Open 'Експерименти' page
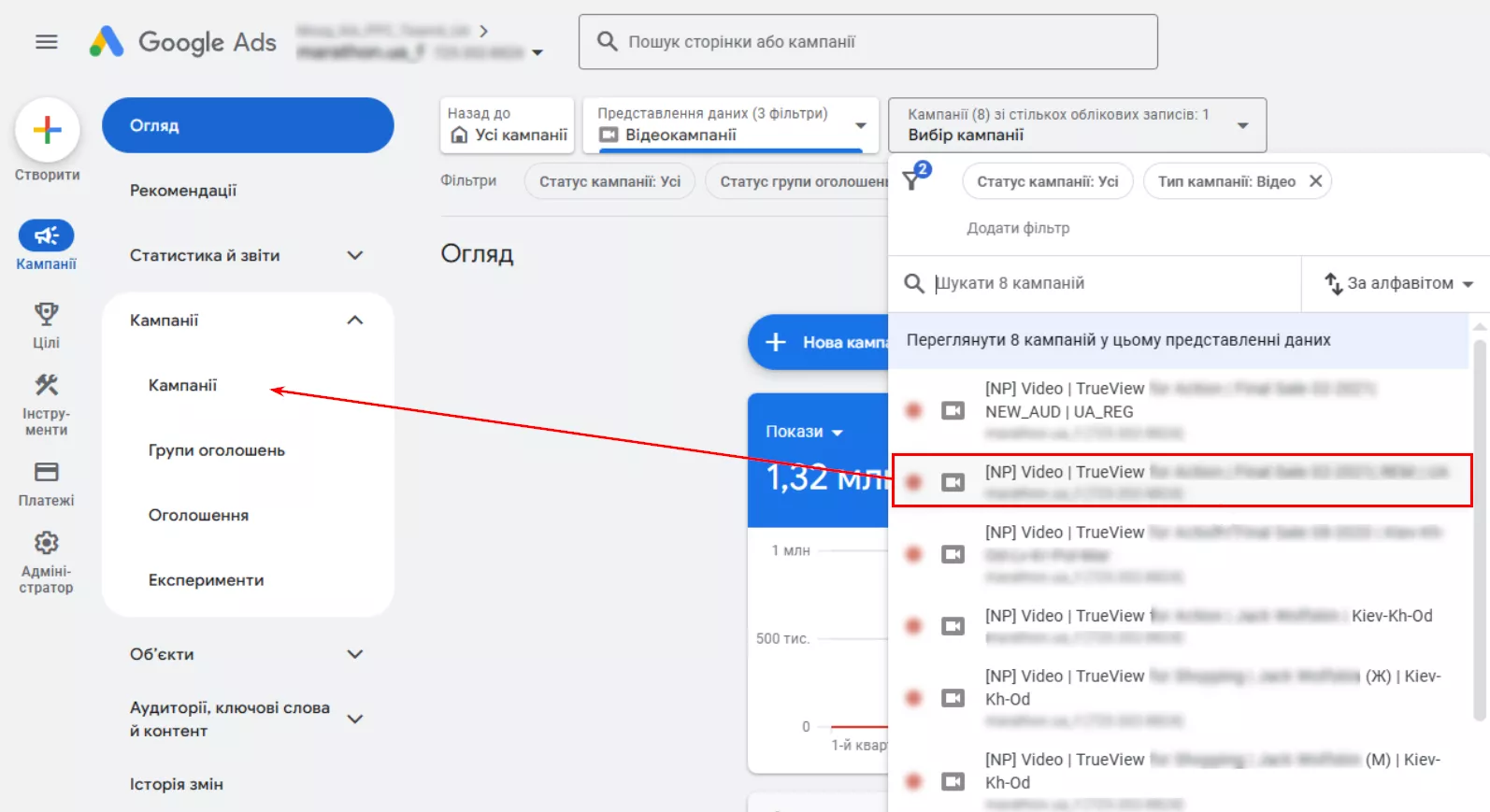Screen dimensions: 1490x812 click(x=207, y=580)
